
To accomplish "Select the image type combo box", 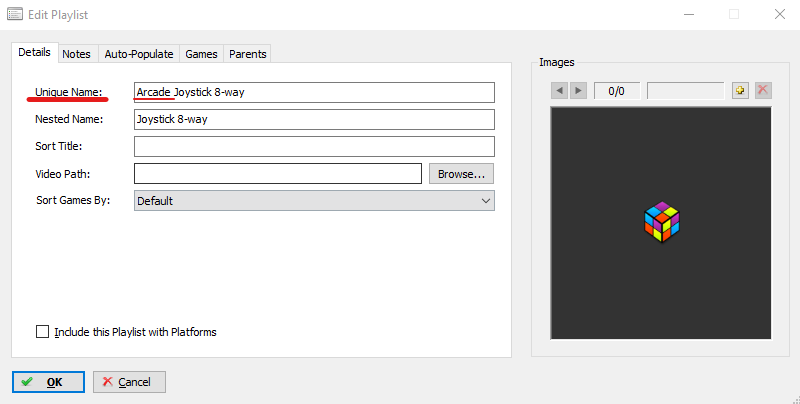I will tap(685, 91).
